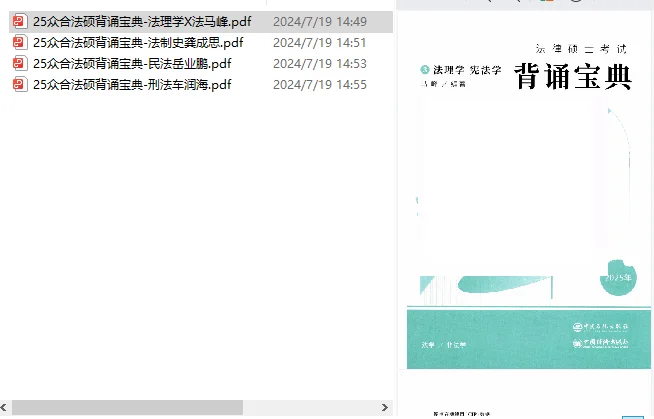Screen dimensions: 654x419
Task: Click PDF icon of 法制史龚成思 file
Action: pyautogui.click(x=20, y=43)
